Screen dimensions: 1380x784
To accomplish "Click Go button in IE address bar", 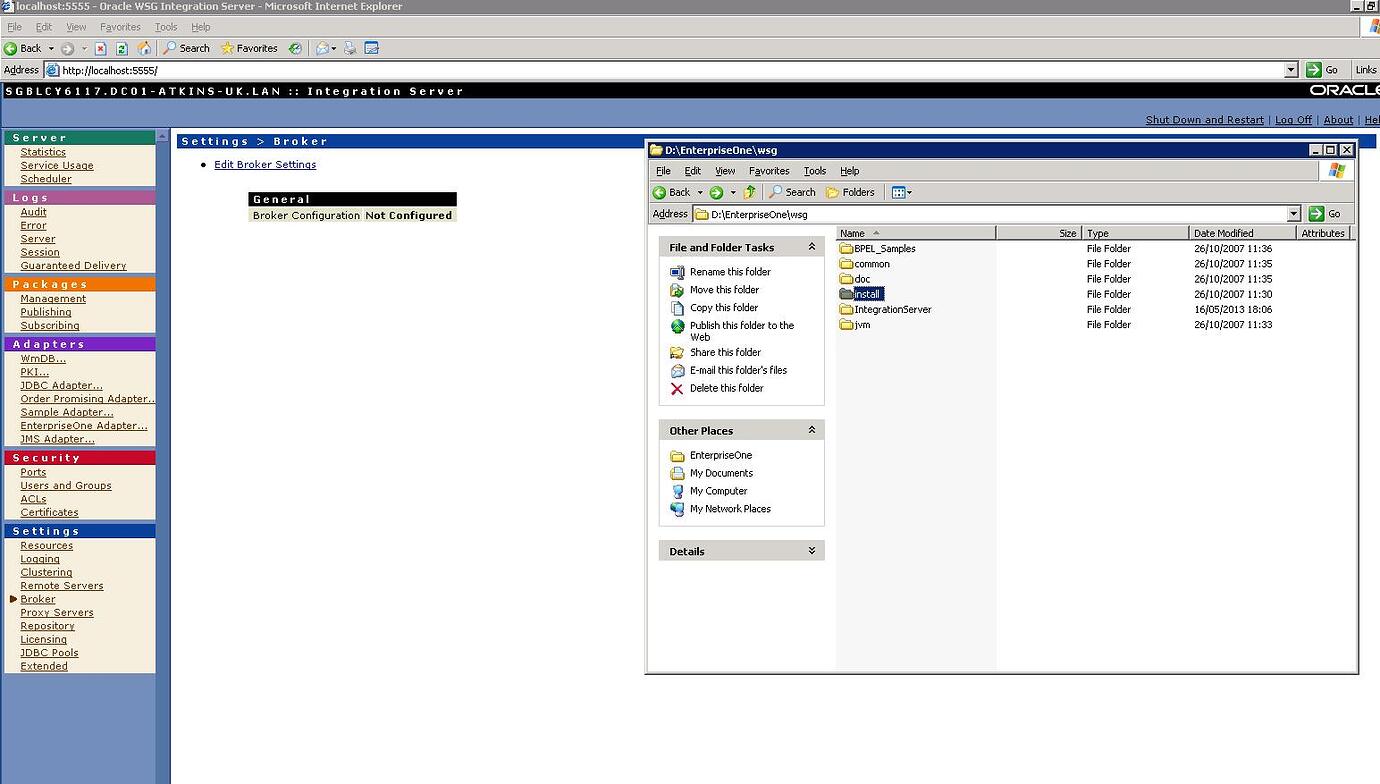I will tap(1323, 70).
